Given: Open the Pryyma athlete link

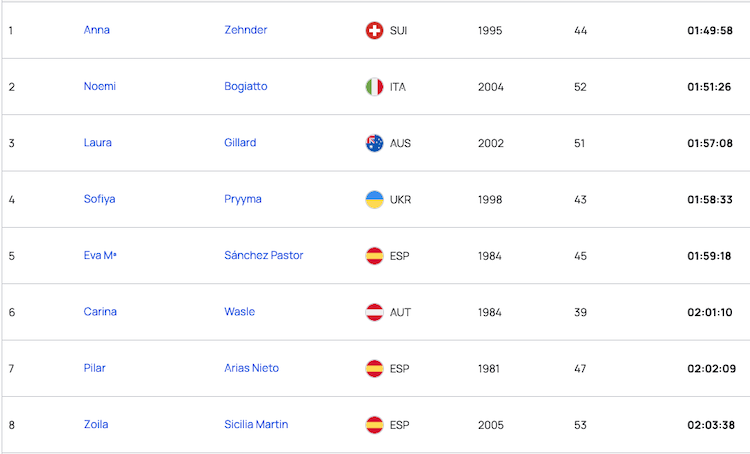Looking at the screenshot, I should tap(243, 199).
